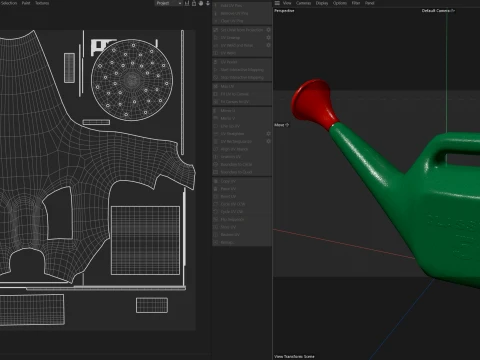
Task: Apply Fit UV to Canvas
Action: tap(242, 94)
